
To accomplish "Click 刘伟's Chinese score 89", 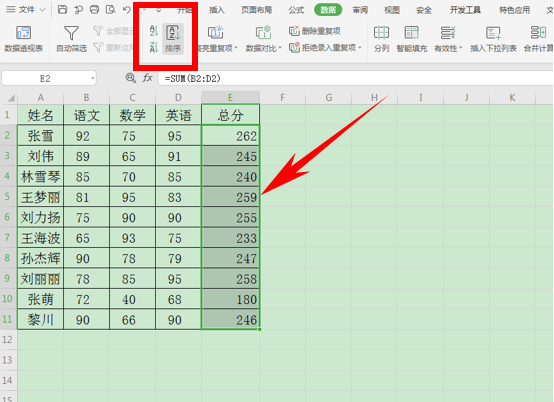I will coord(87,156).
